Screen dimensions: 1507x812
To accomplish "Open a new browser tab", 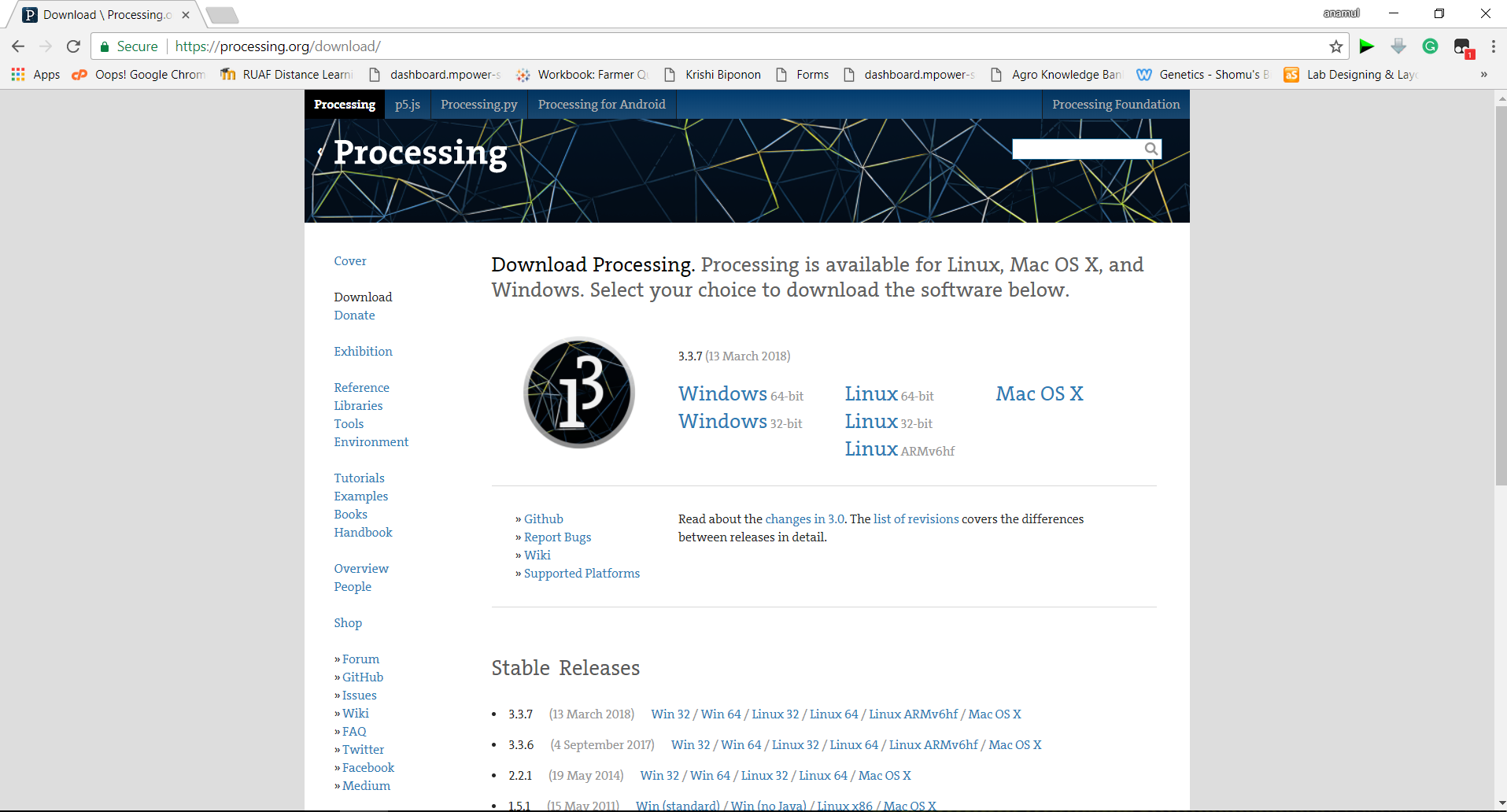I will point(222,15).
